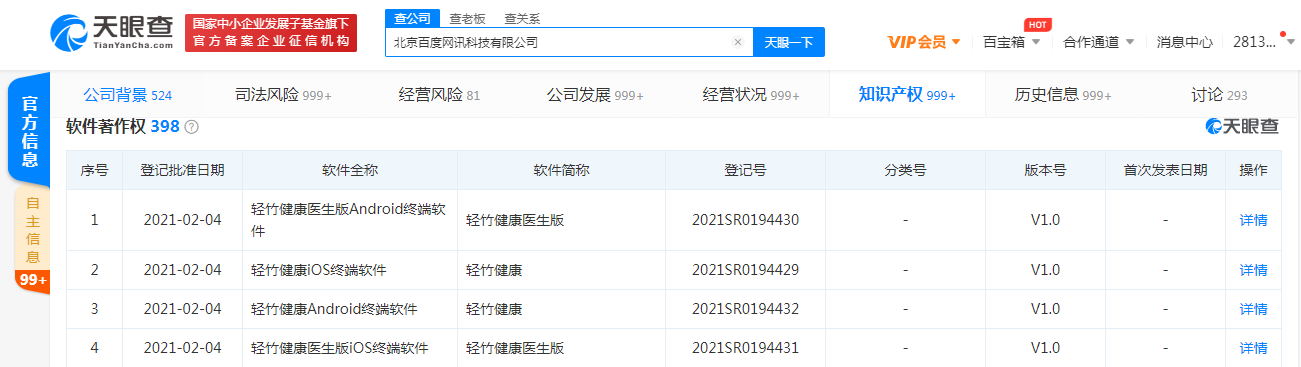Click 操作 column header

click(x=1253, y=170)
